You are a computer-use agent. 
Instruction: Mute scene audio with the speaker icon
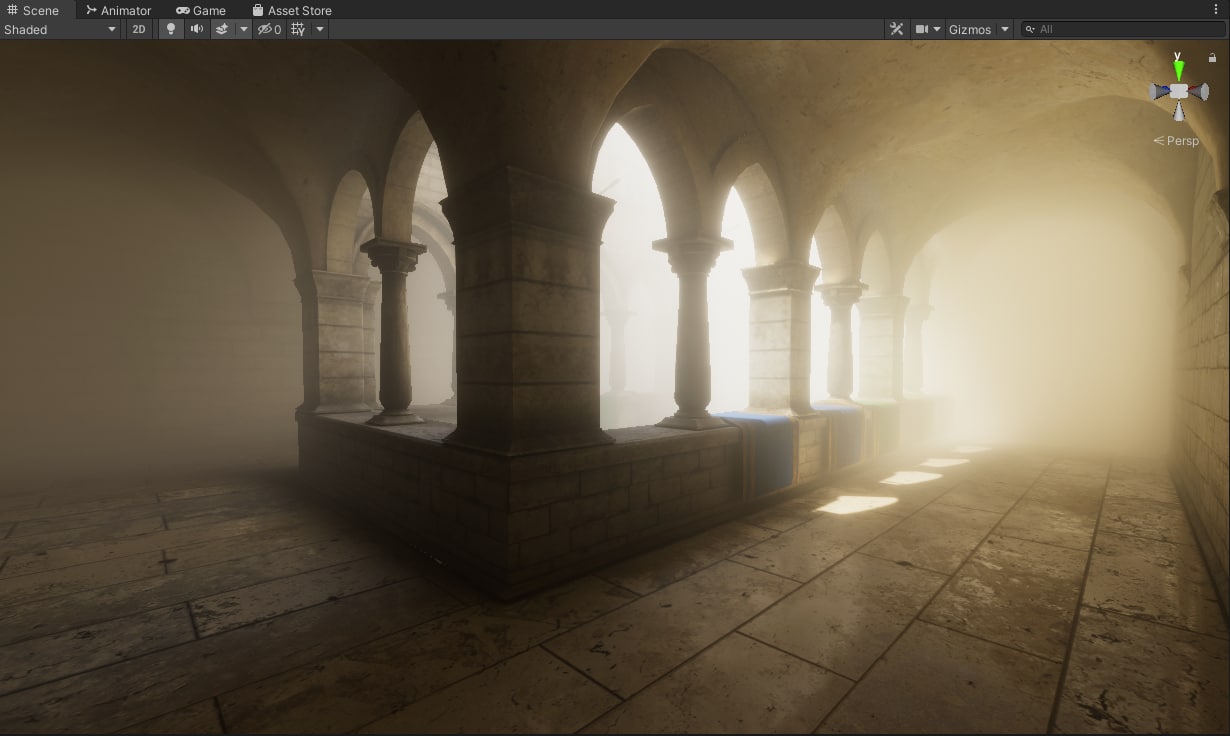[197, 29]
